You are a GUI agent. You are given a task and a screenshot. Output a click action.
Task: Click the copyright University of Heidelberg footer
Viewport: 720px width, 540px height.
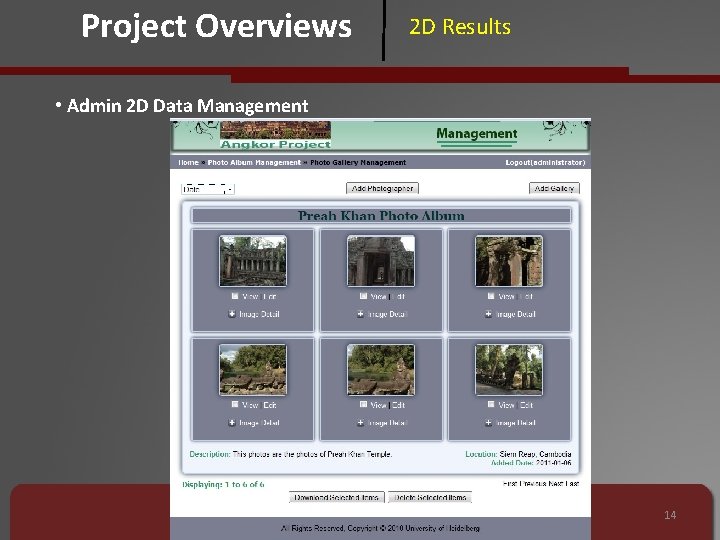click(x=380, y=528)
